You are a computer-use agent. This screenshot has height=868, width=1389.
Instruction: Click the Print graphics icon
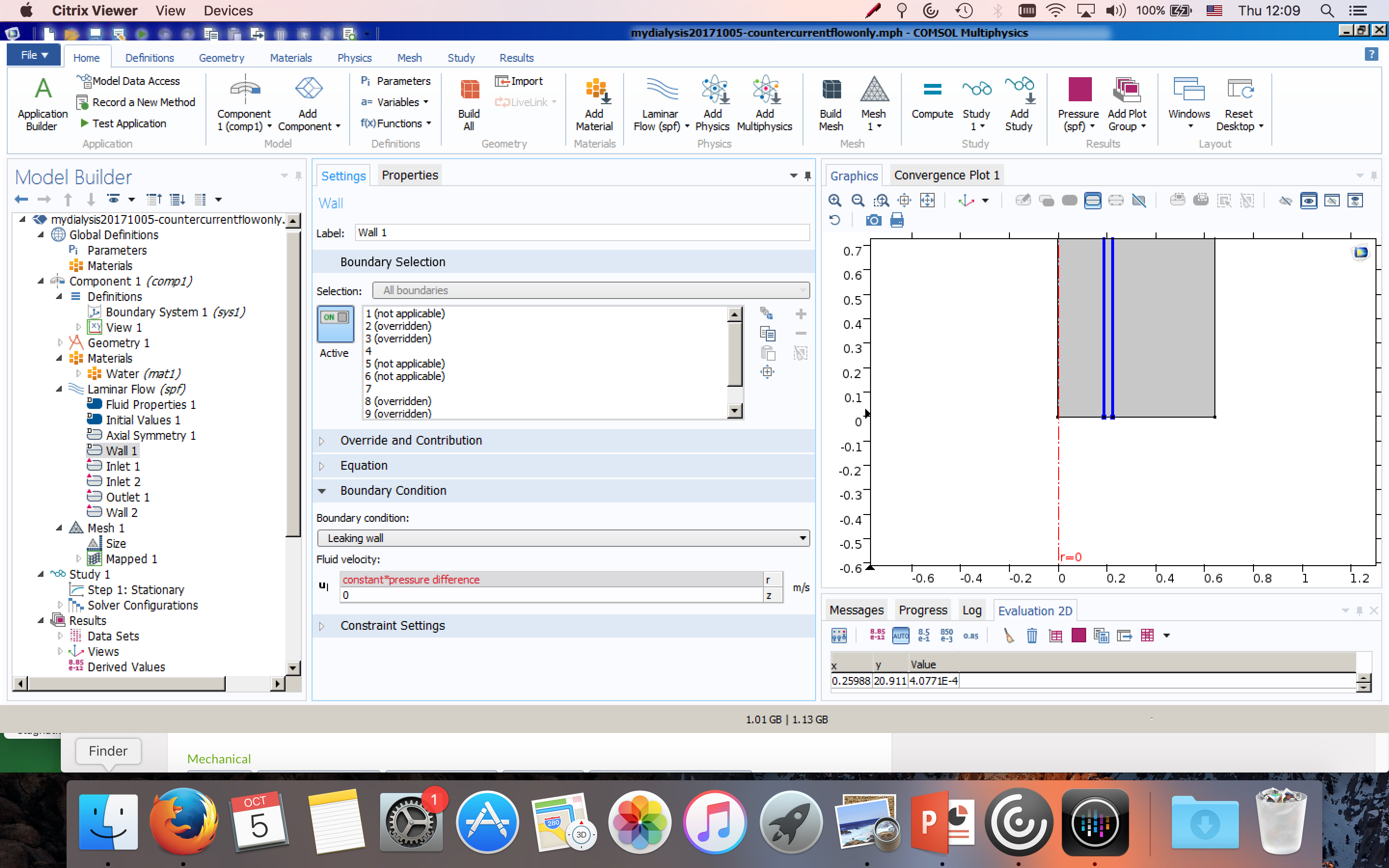tap(897, 220)
